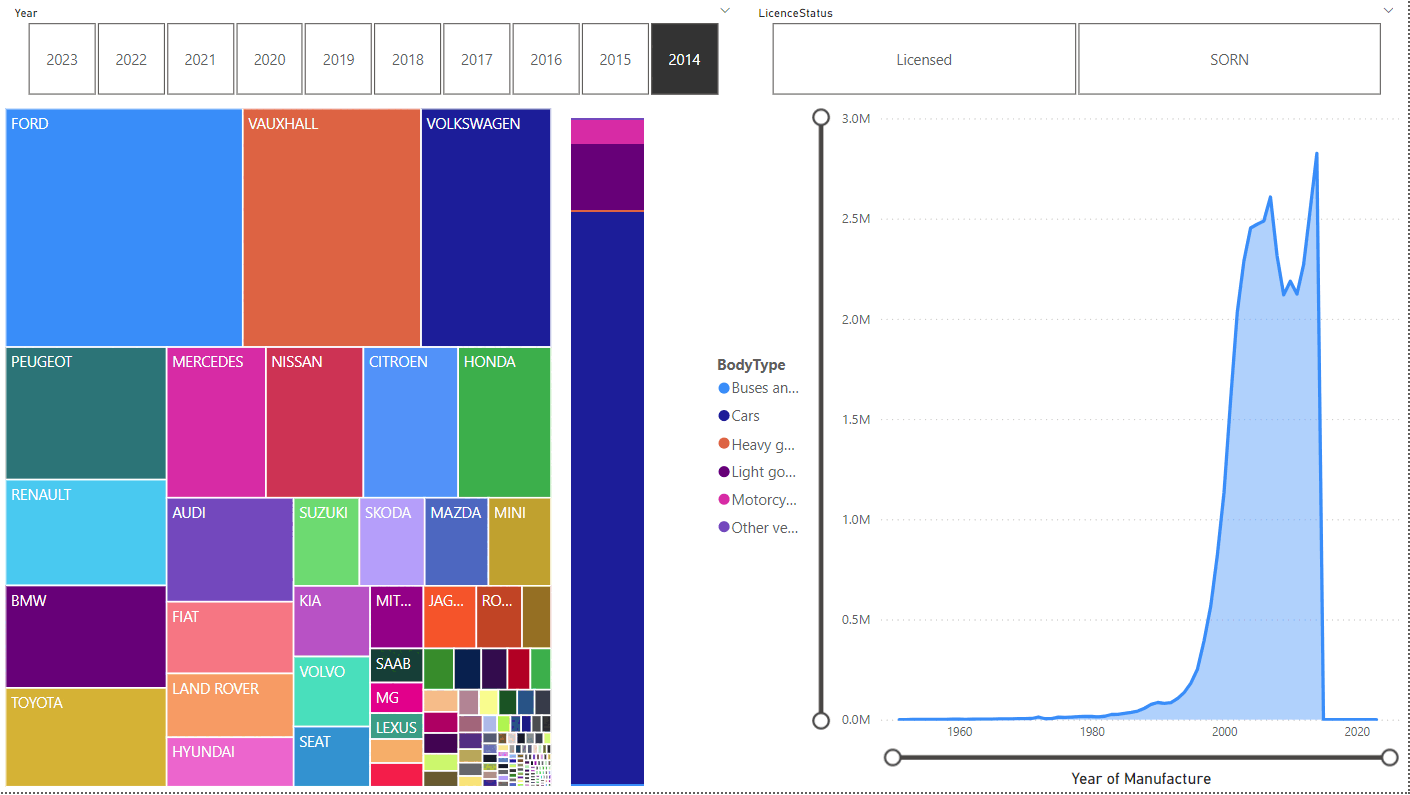1410x795 pixels.
Task: Click the top handle of vertical zoom slider
Action: [x=821, y=118]
